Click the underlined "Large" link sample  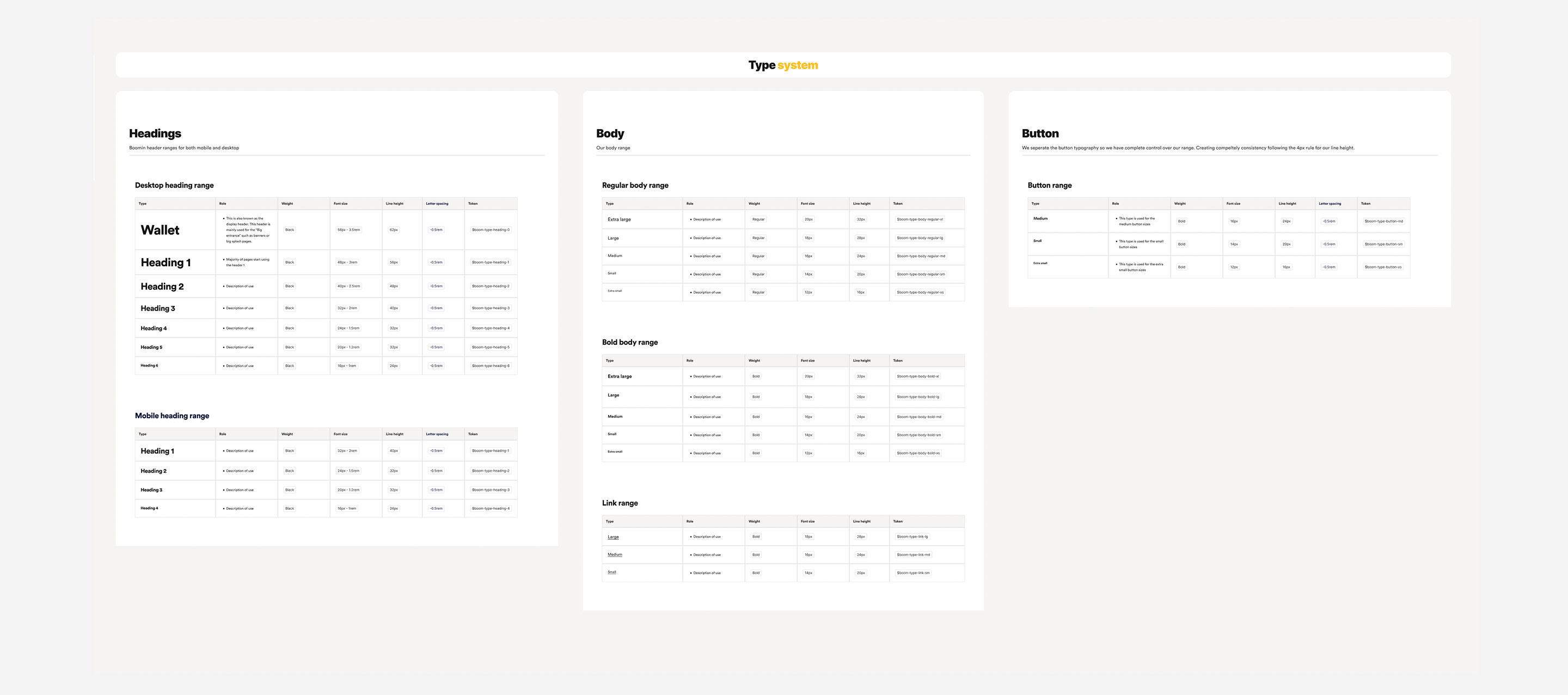pos(613,537)
